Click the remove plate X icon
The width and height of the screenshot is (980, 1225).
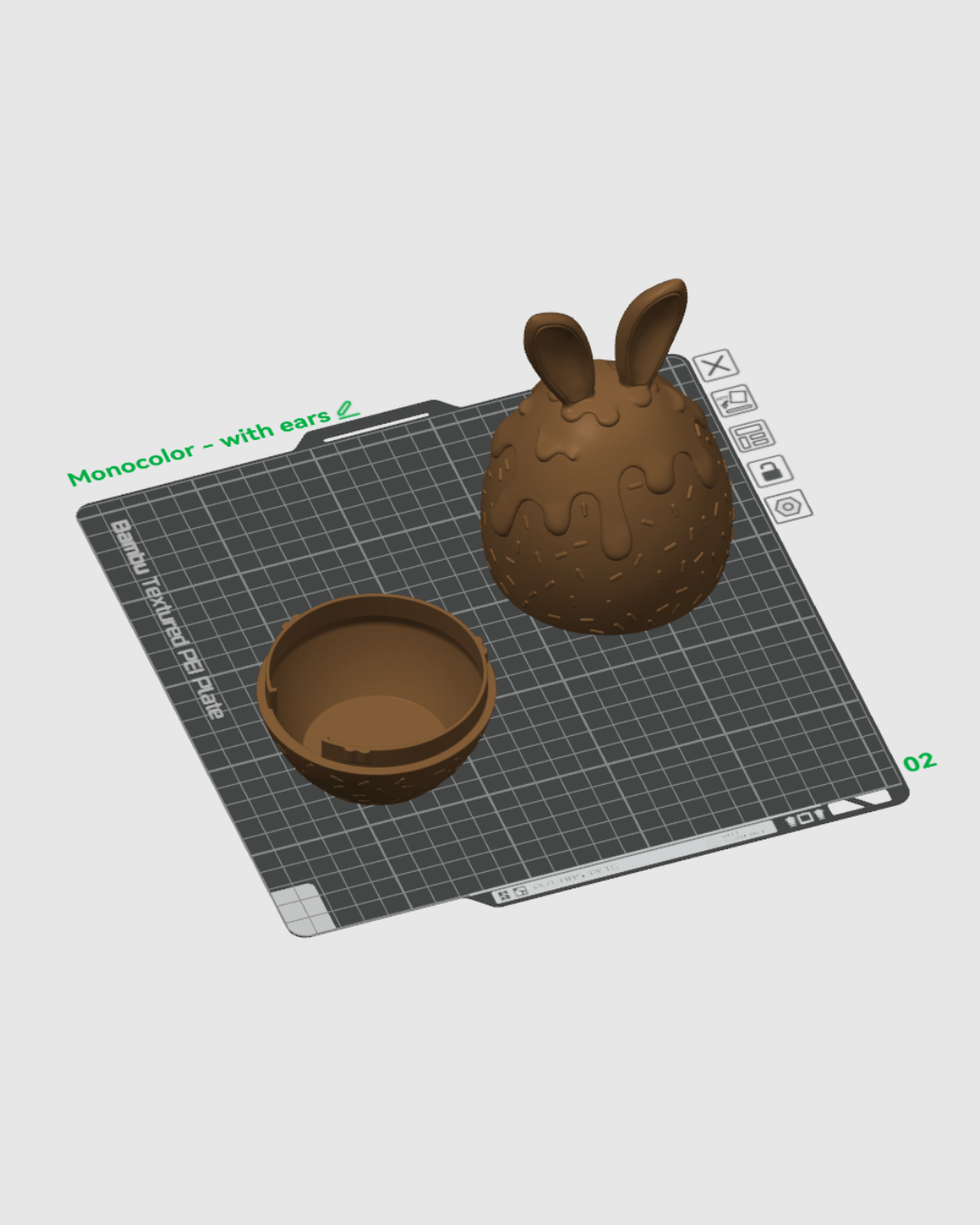click(x=716, y=365)
